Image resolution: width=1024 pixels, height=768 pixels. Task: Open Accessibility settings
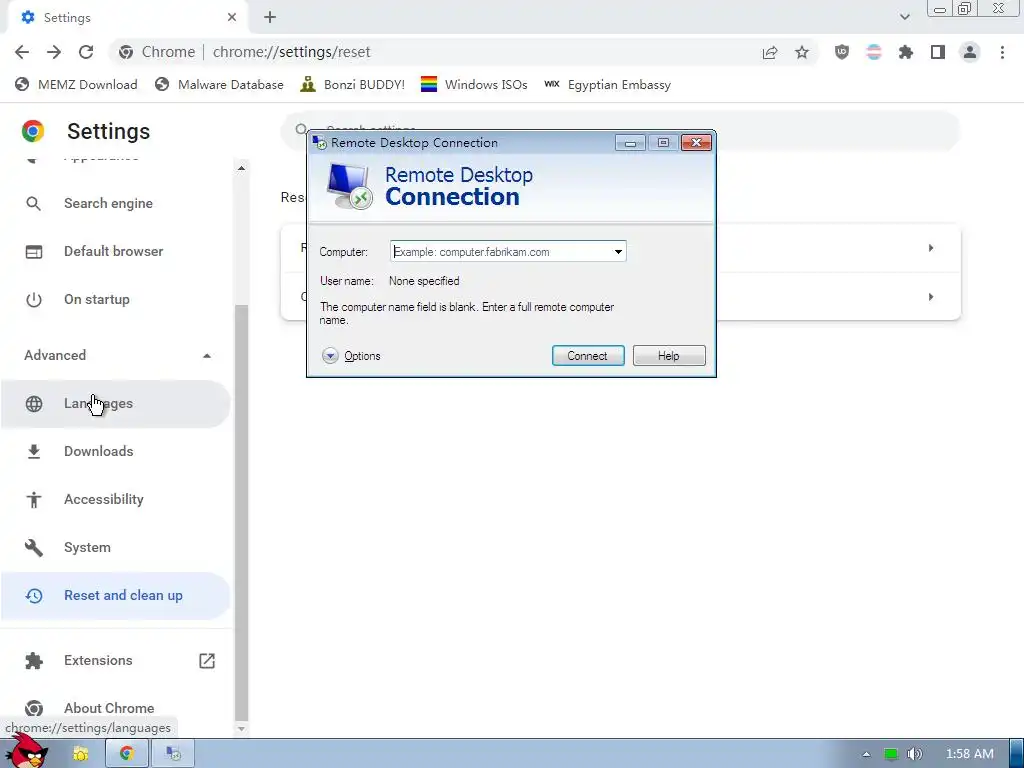115,500
